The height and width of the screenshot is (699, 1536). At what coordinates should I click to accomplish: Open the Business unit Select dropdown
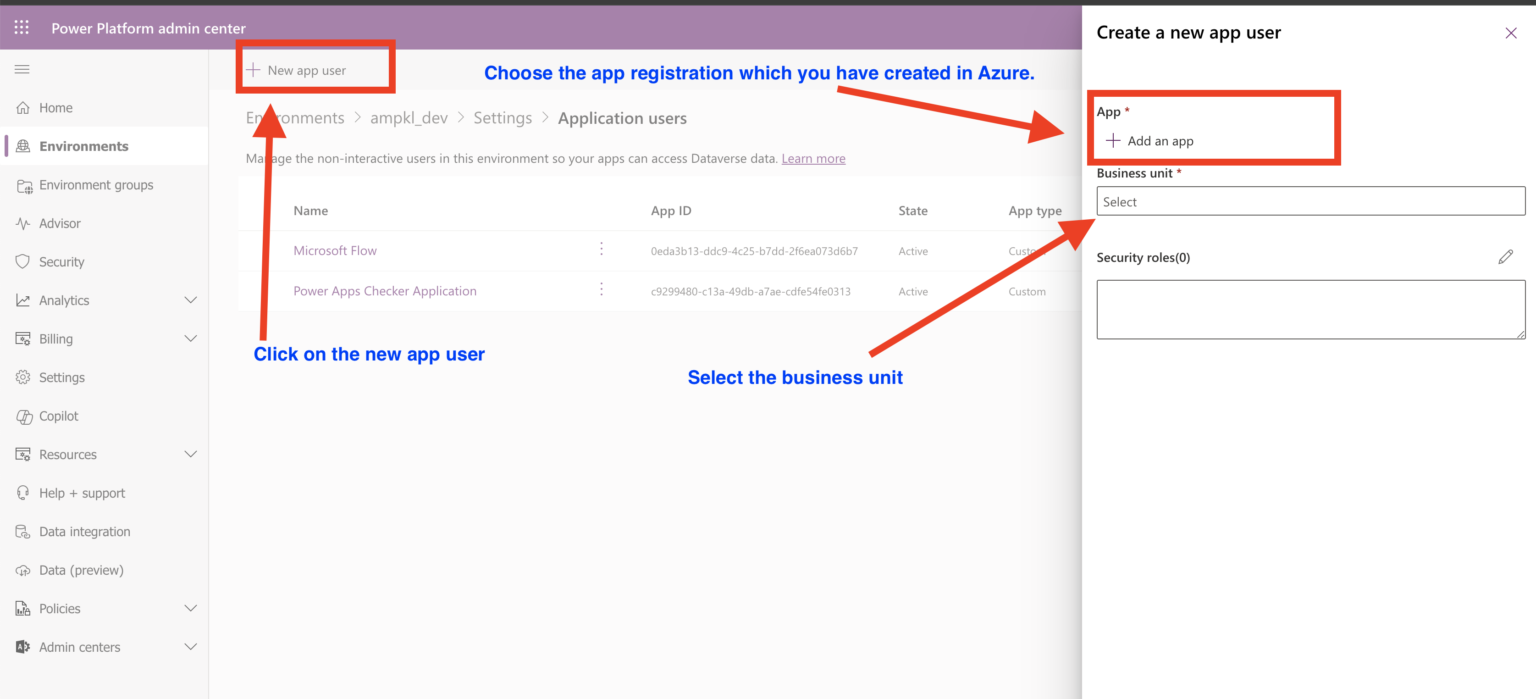pyautogui.click(x=1310, y=201)
